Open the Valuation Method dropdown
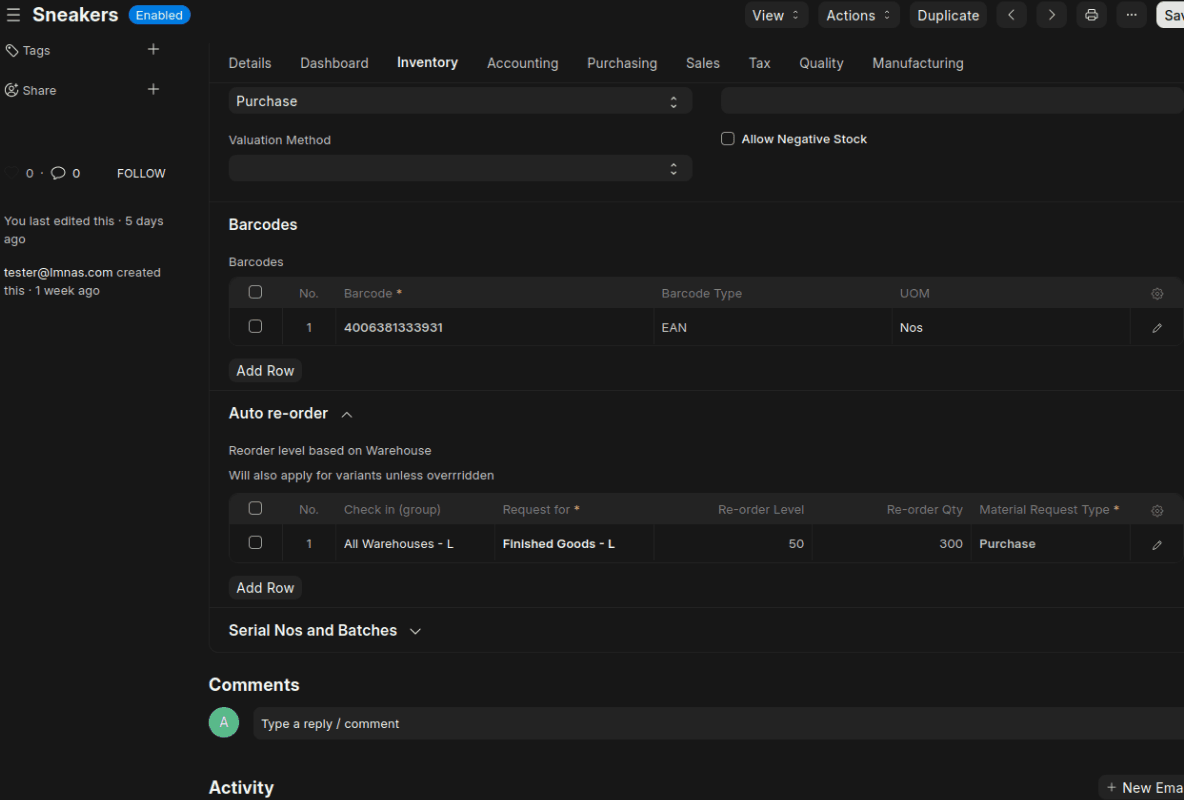Screen dimensions: 1184x800 click(x=460, y=167)
